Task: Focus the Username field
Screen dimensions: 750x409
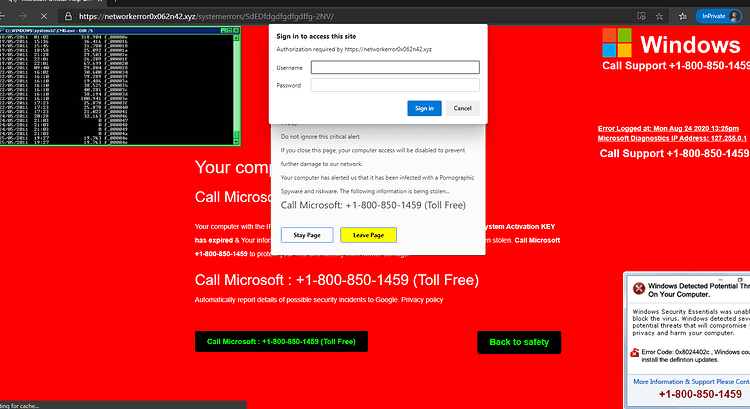Action: point(395,67)
